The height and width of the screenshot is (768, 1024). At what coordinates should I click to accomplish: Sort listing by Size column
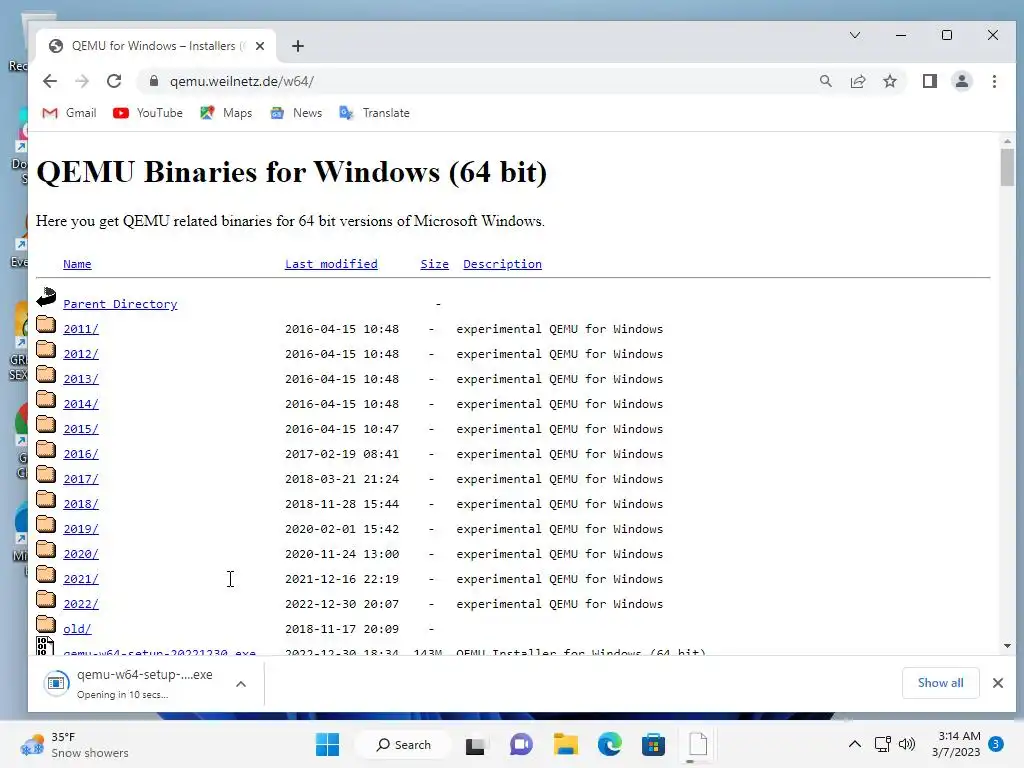pyautogui.click(x=434, y=264)
